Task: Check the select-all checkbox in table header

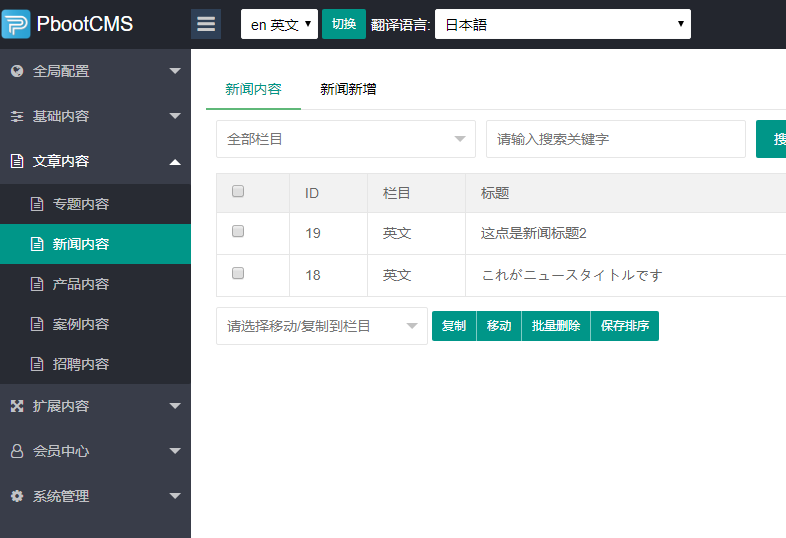Action: [238, 192]
